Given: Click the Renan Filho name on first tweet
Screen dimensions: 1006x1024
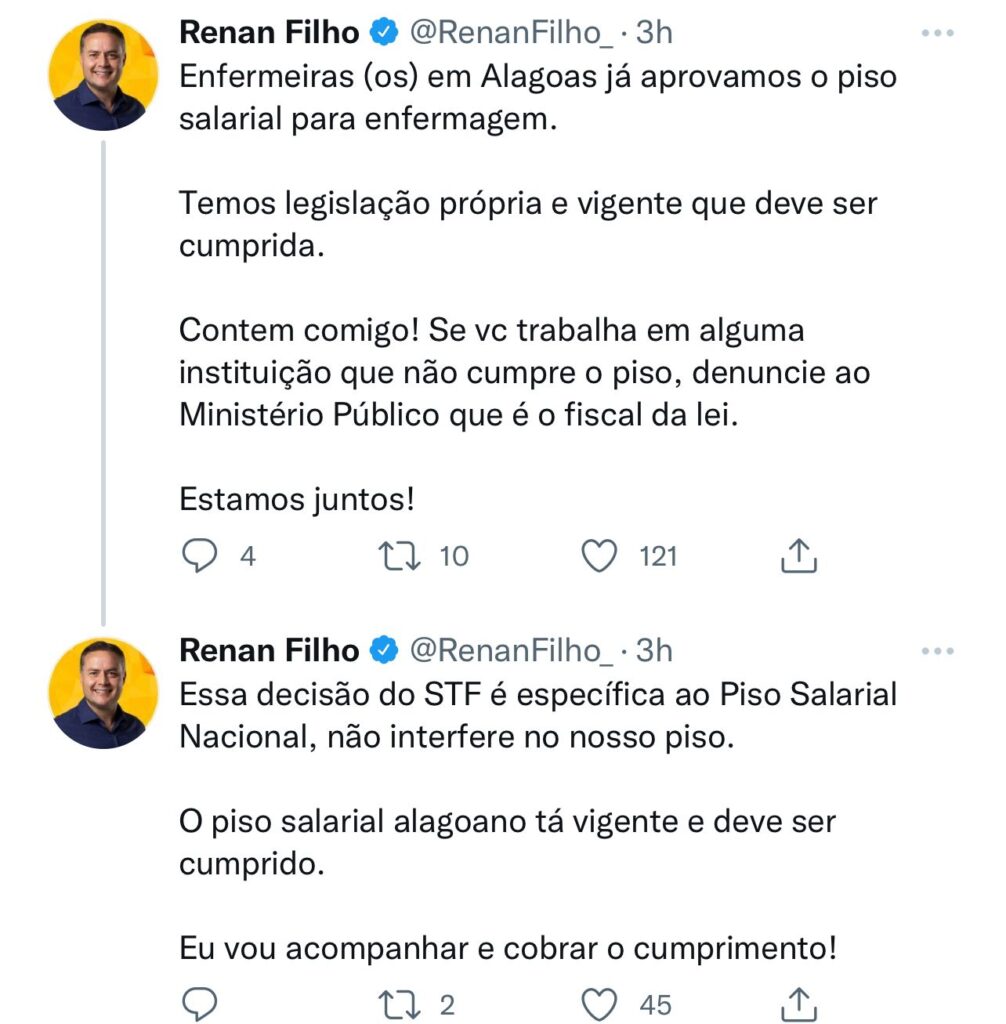Looking at the screenshot, I should (268, 33).
